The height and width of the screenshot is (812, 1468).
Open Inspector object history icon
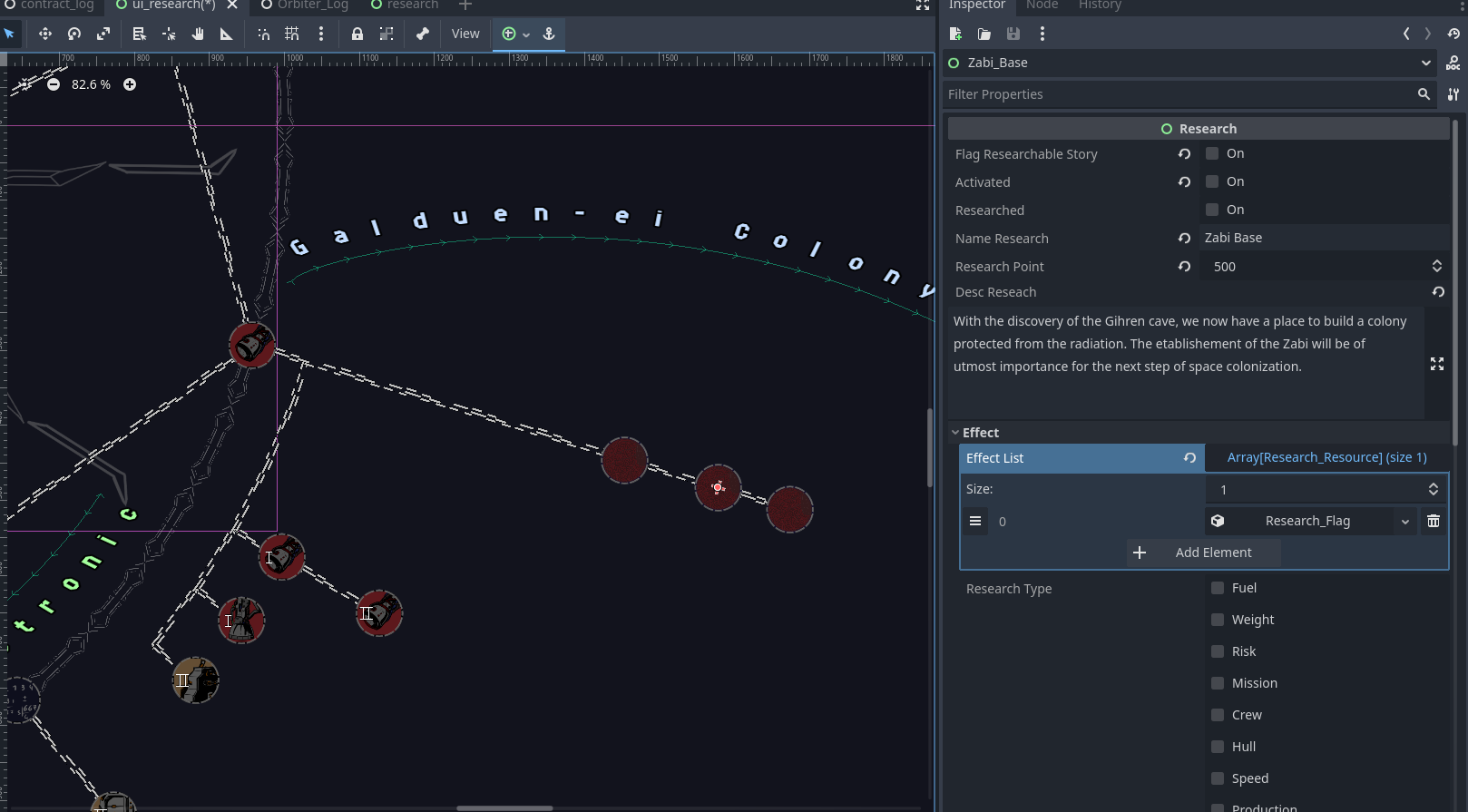pyautogui.click(x=1453, y=34)
